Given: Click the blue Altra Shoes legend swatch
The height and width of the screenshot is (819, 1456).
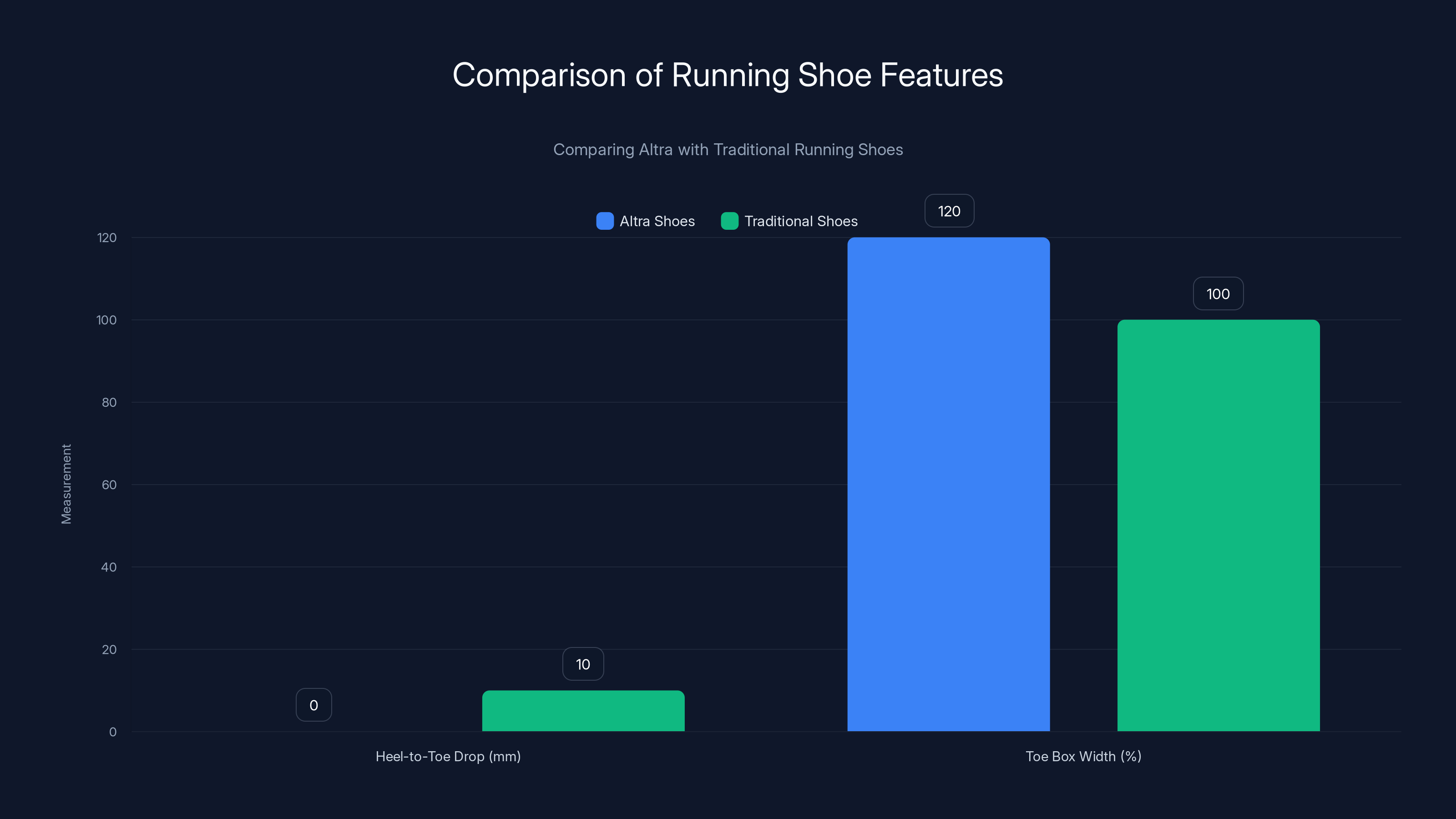Looking at the screenshot, I should point(604,222).
